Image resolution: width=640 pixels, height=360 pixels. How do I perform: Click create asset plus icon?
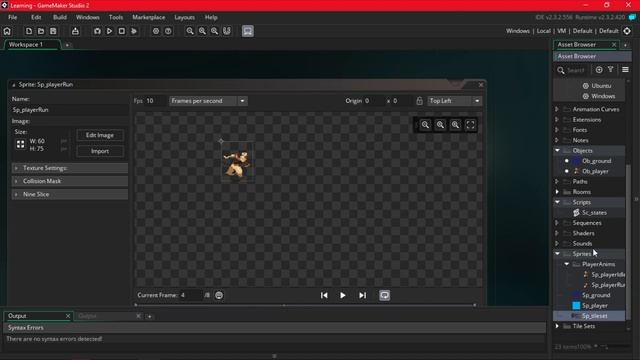[x=599, y=70]
